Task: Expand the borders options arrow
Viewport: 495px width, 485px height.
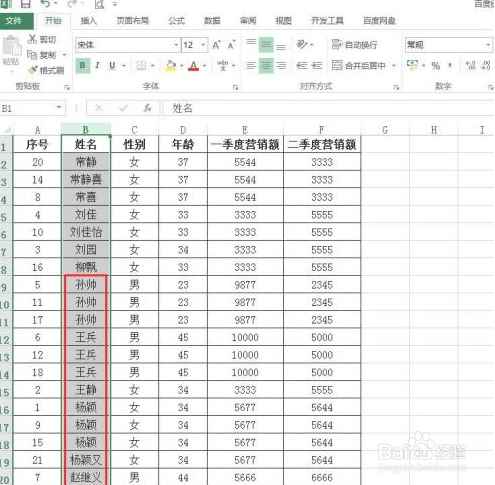Action: [153, 66]
